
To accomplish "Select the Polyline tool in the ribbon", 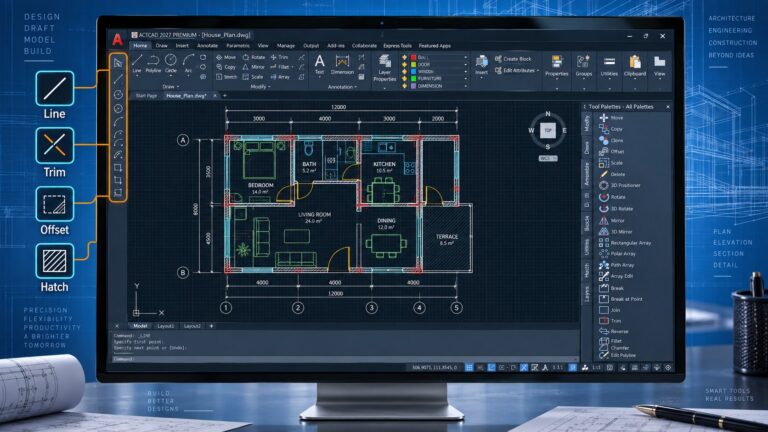I will 153,64.
